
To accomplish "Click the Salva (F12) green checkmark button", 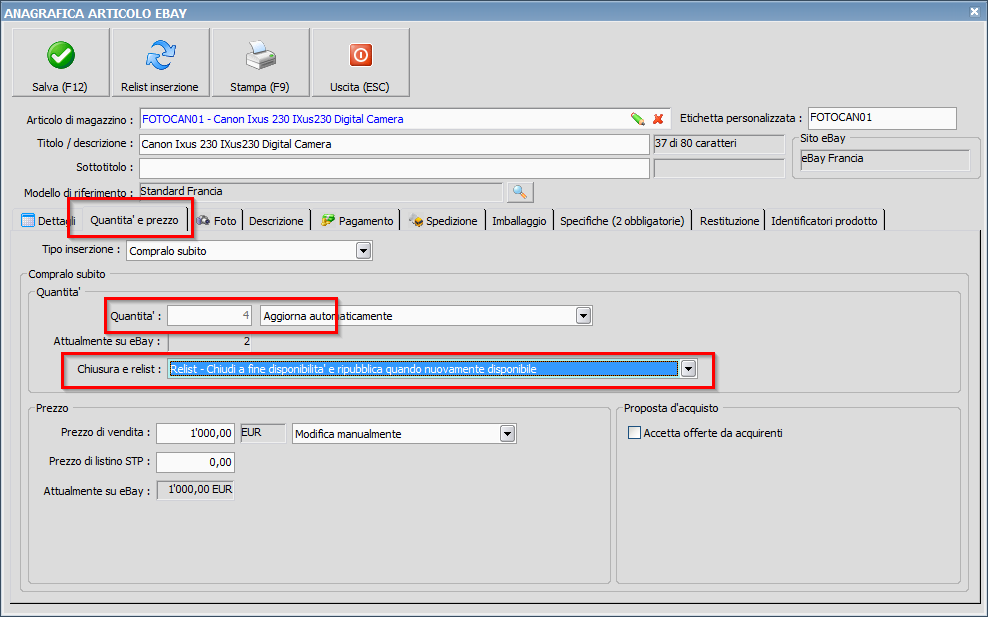I will click(60, 62).
